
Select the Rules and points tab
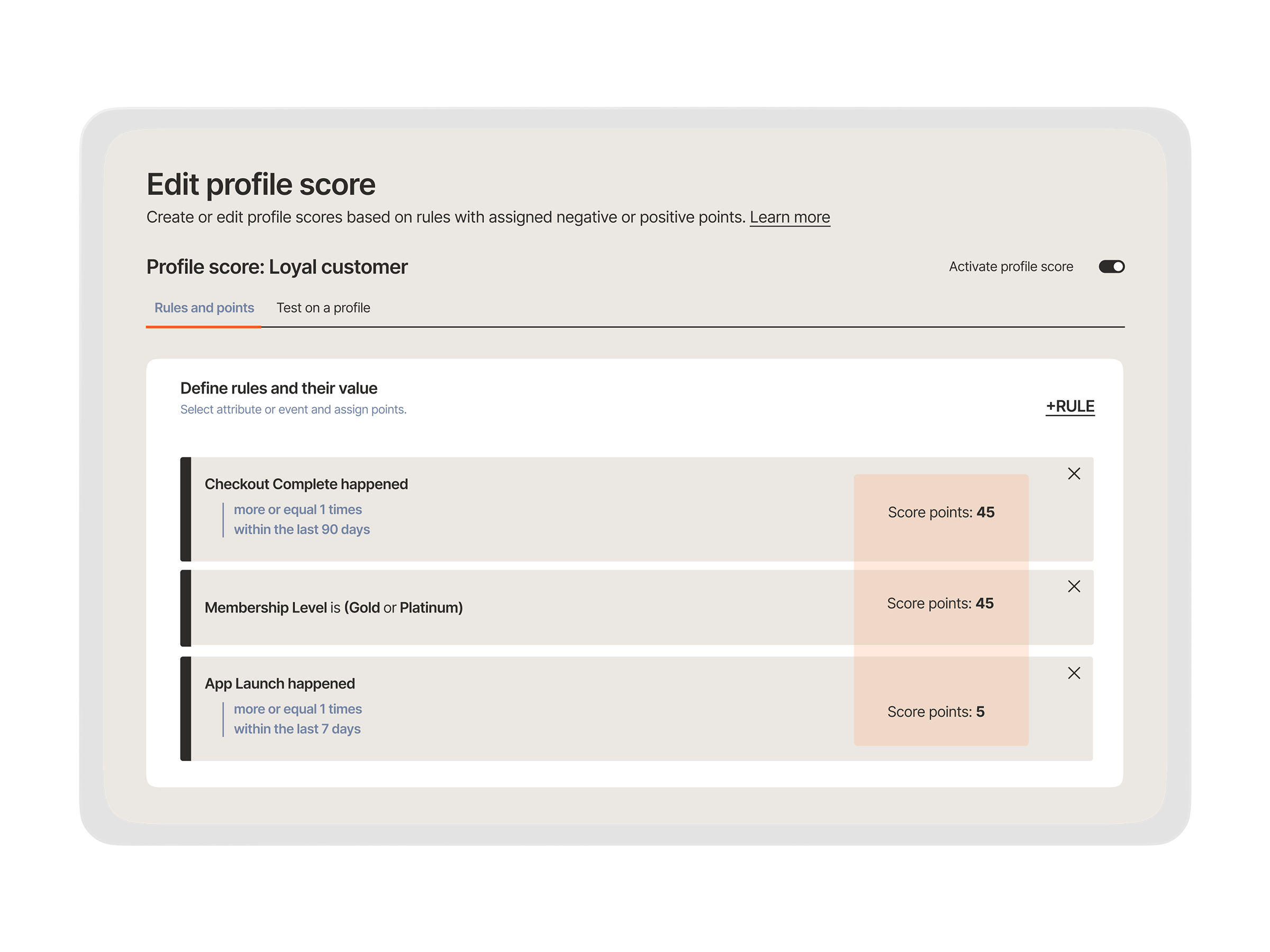[x=204, y=308]
